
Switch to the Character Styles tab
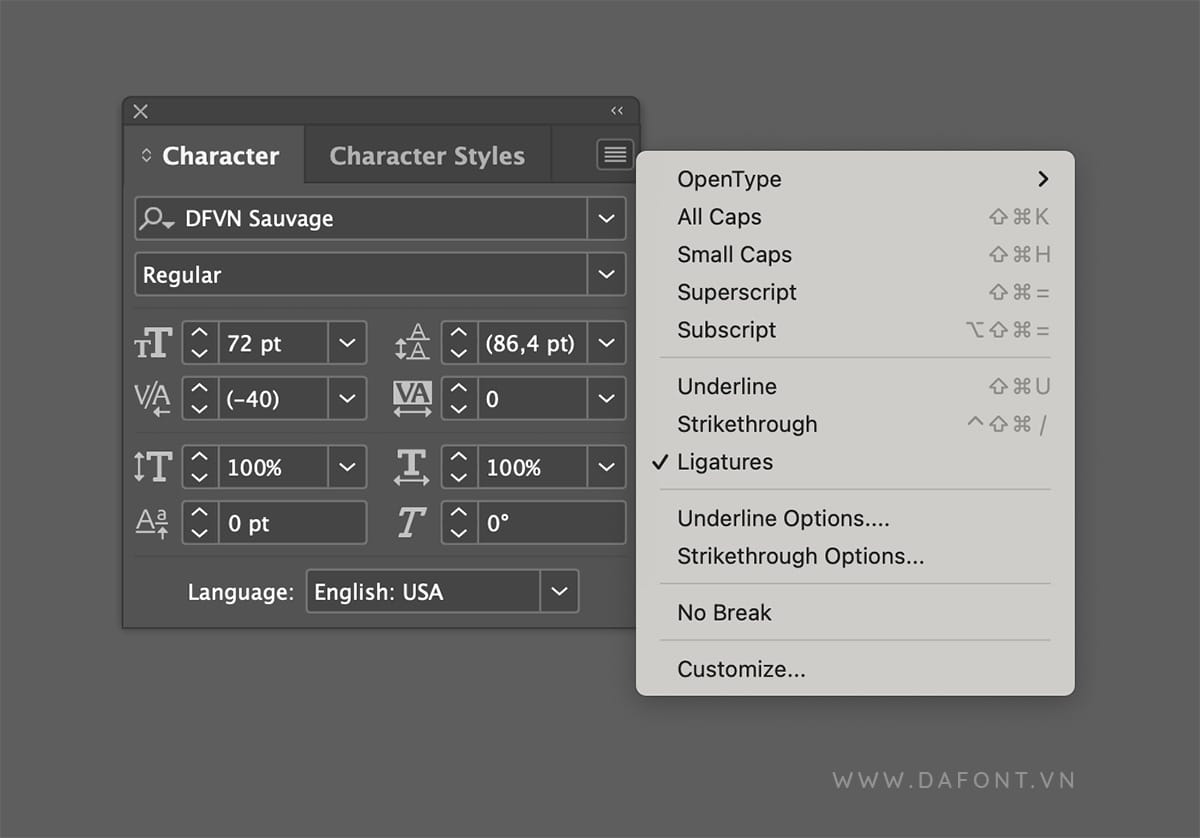coord(427,155)
